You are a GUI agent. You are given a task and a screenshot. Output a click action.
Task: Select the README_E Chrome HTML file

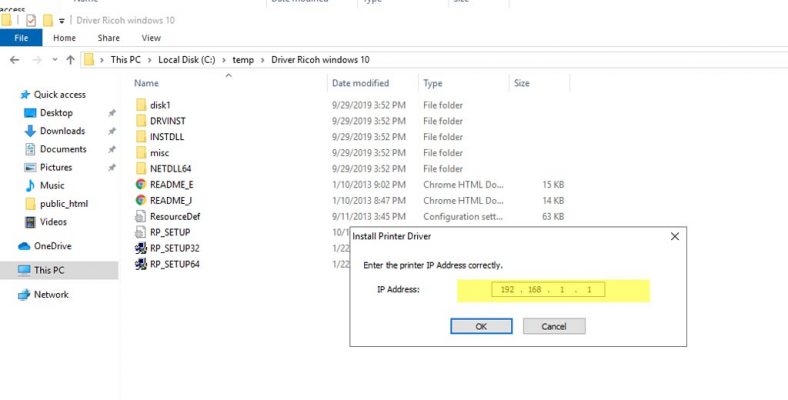[x=171, y=184]
